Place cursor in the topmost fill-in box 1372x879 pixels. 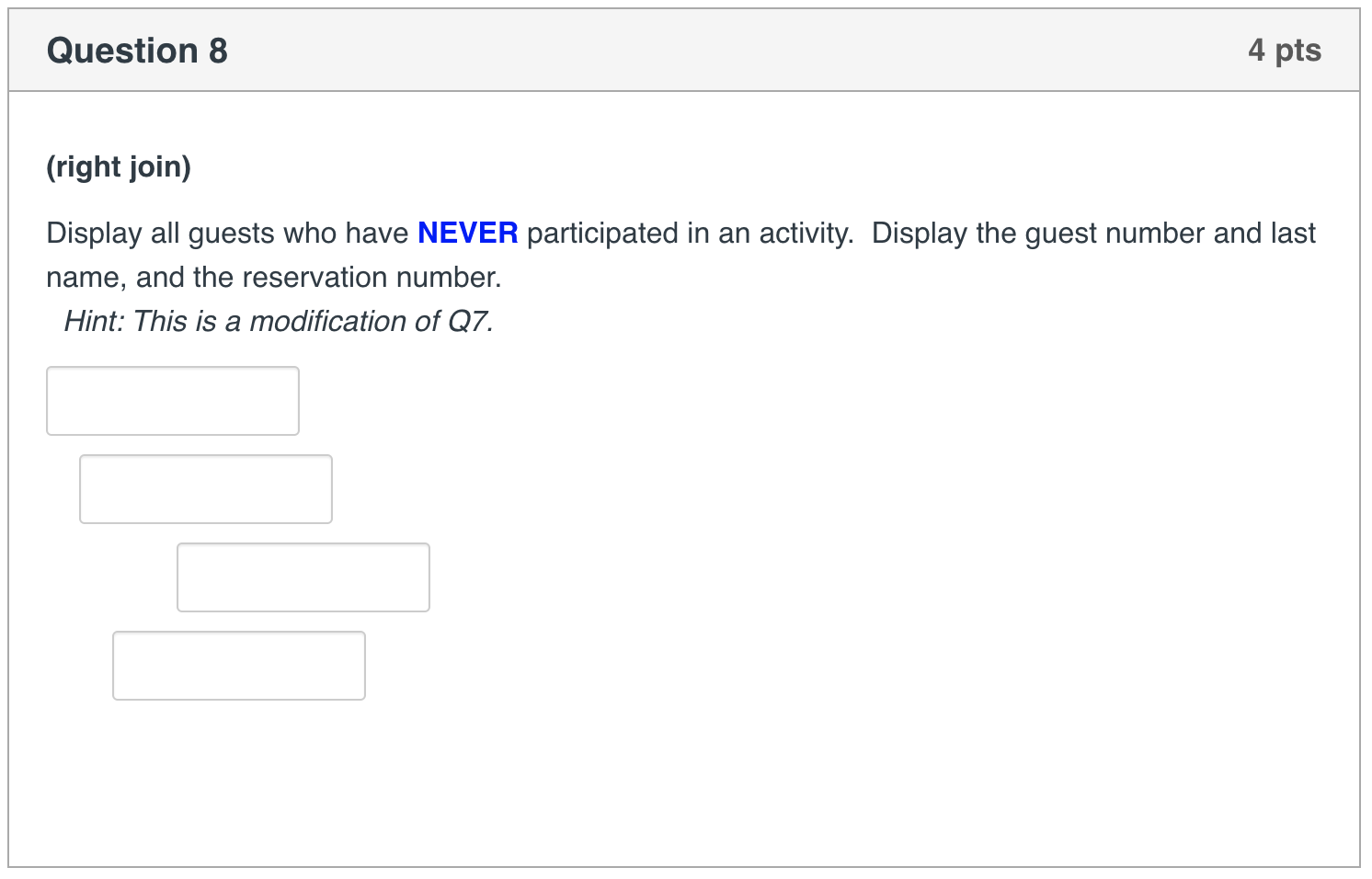[x=172, y=400]
